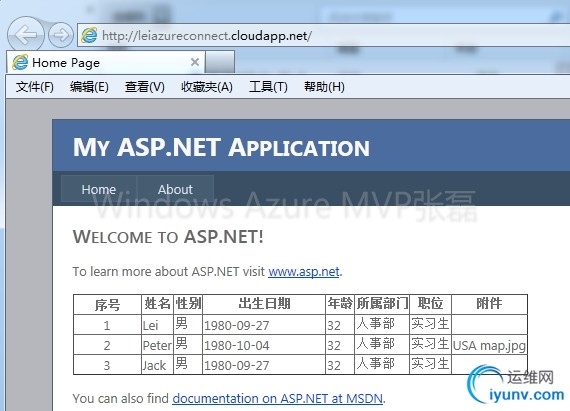Select the name cell Lei
Viewport: 570px width, 411px height.
[157, 325]
